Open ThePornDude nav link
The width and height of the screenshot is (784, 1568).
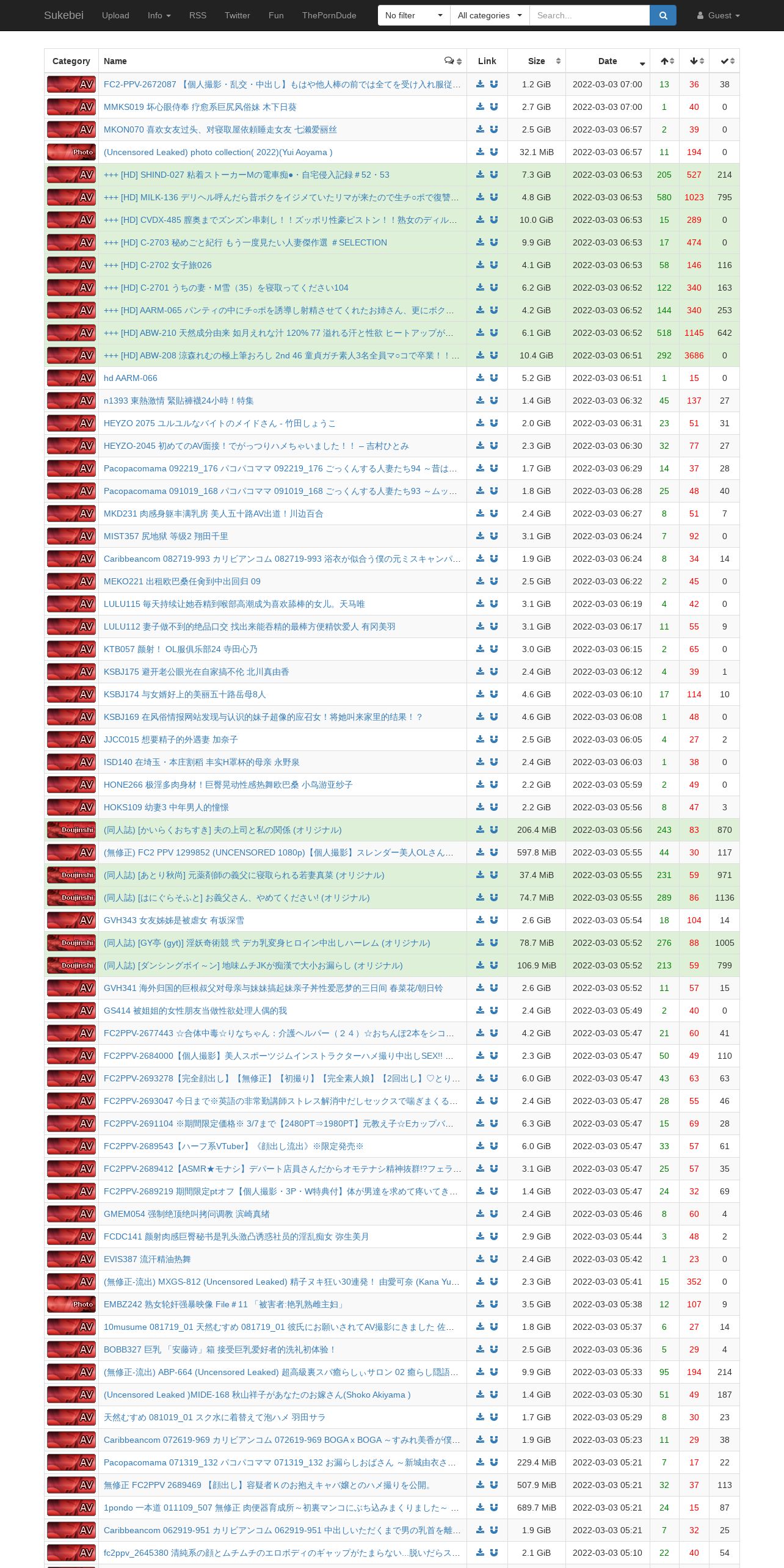coord(329,15)
